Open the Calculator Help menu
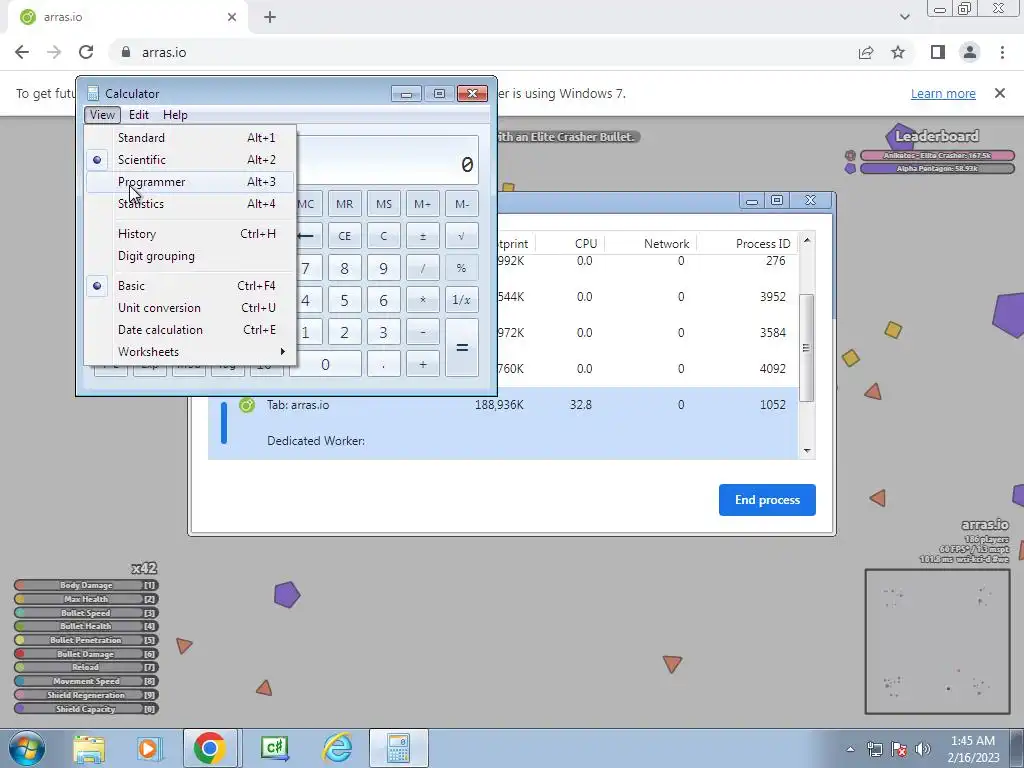The image size is (1024, 768). click(x=175, y=115)
